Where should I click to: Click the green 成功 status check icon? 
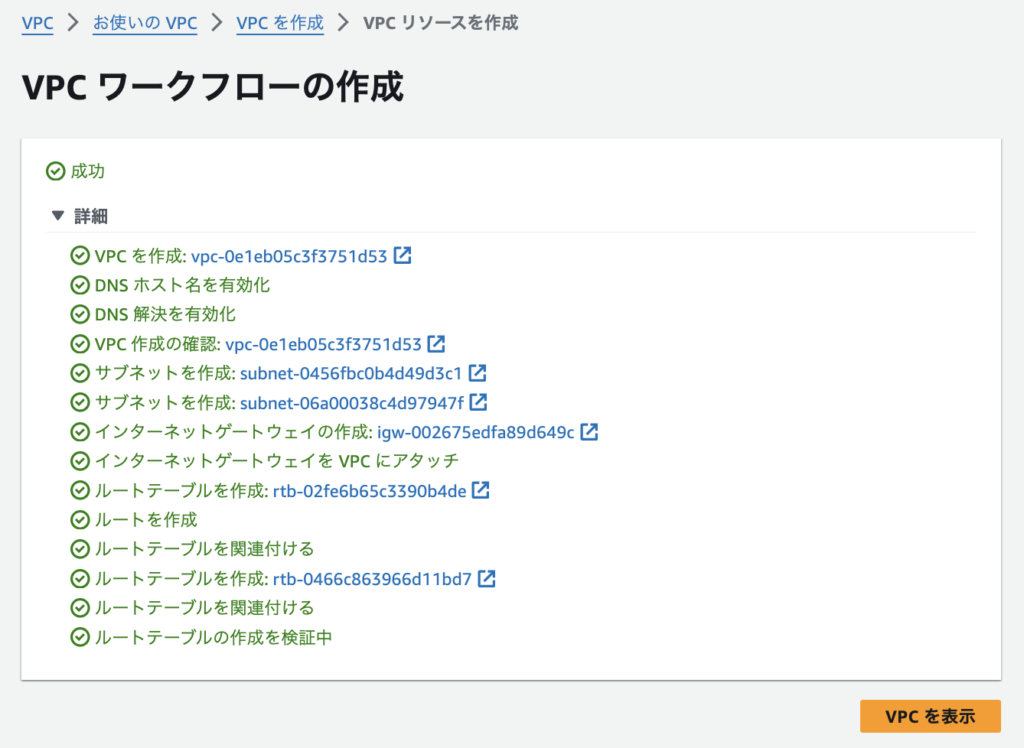pos(56,172)
